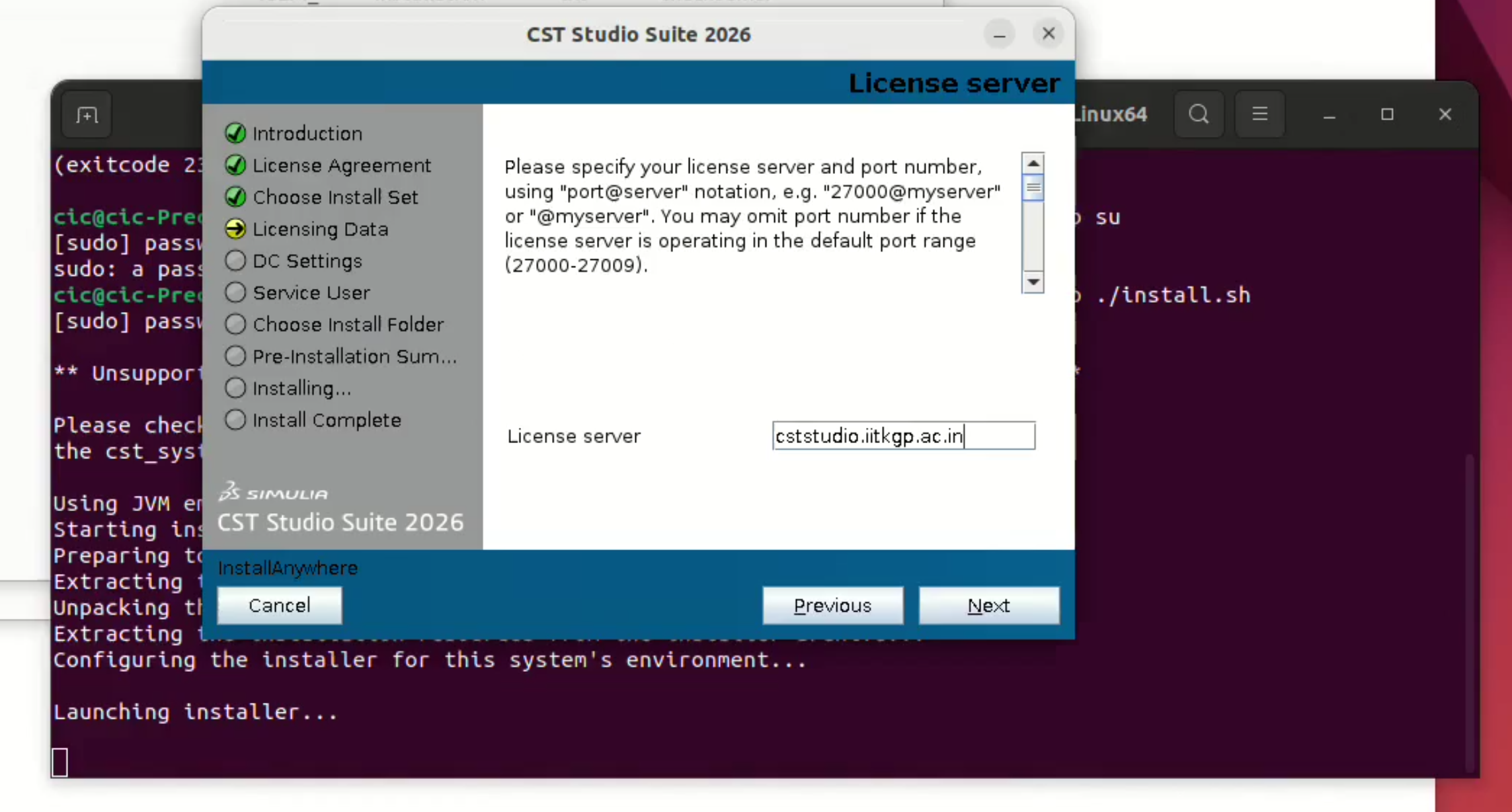Click 'Launching installer...' line in terminal

(196, 712)
